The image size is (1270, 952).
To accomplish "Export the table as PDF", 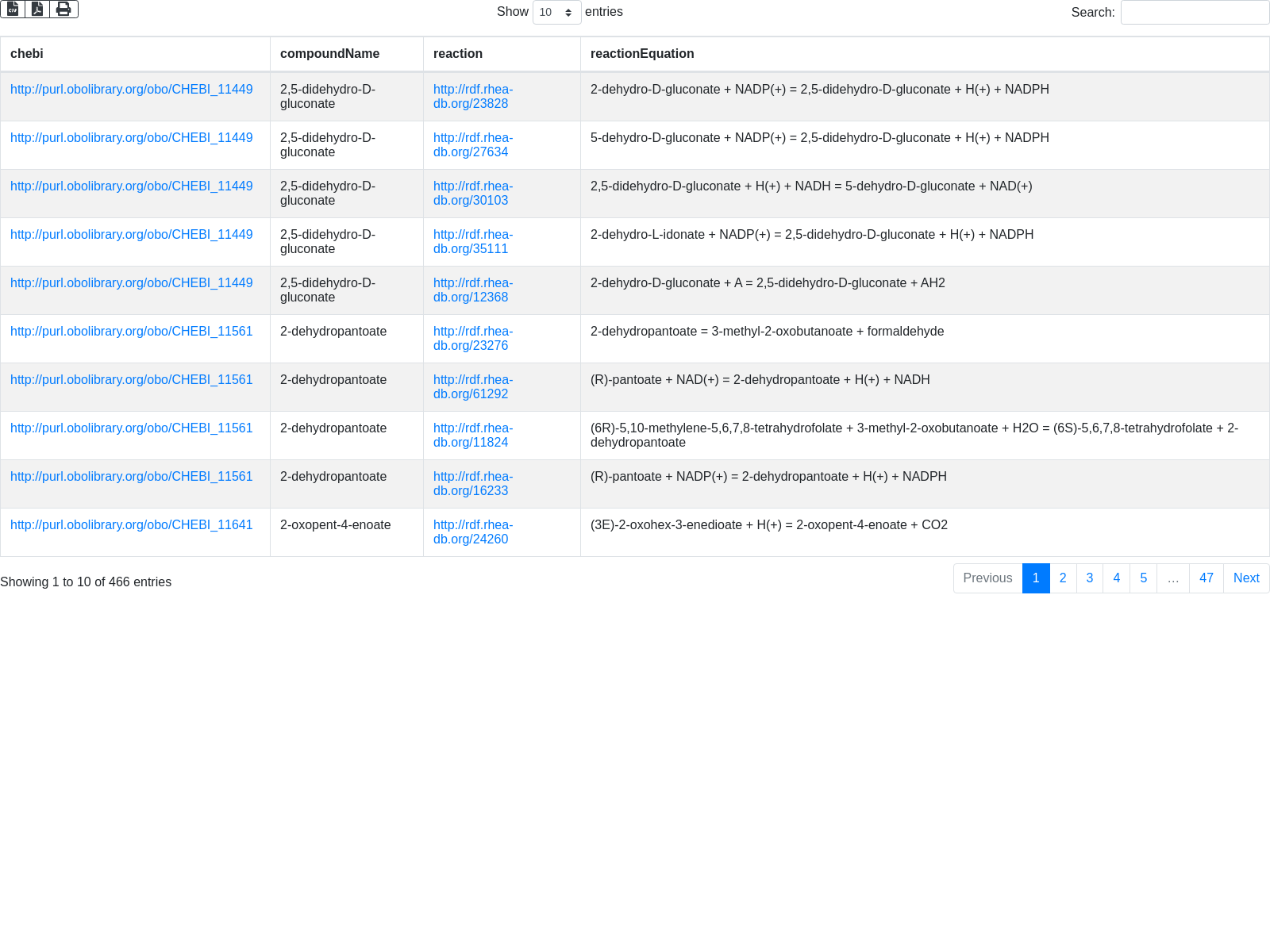I will pos(37,9).
